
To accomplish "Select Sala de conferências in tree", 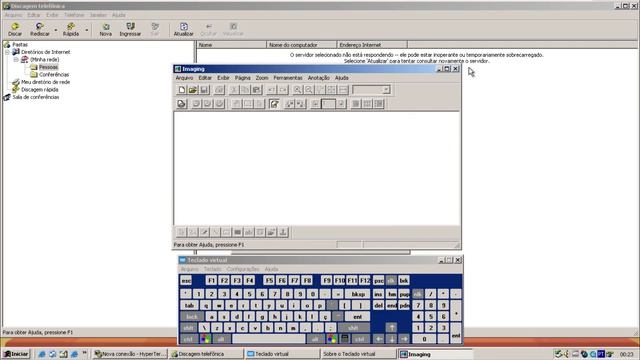I will 36,97.
